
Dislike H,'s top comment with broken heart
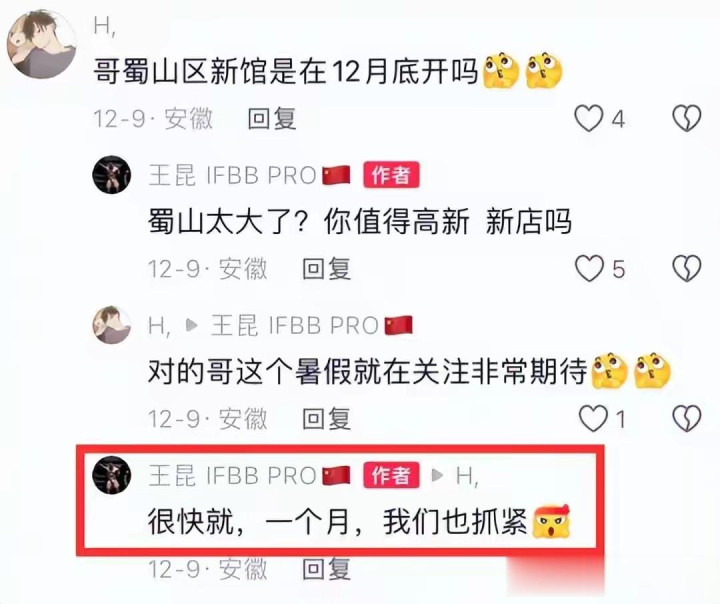pos(686,119)
